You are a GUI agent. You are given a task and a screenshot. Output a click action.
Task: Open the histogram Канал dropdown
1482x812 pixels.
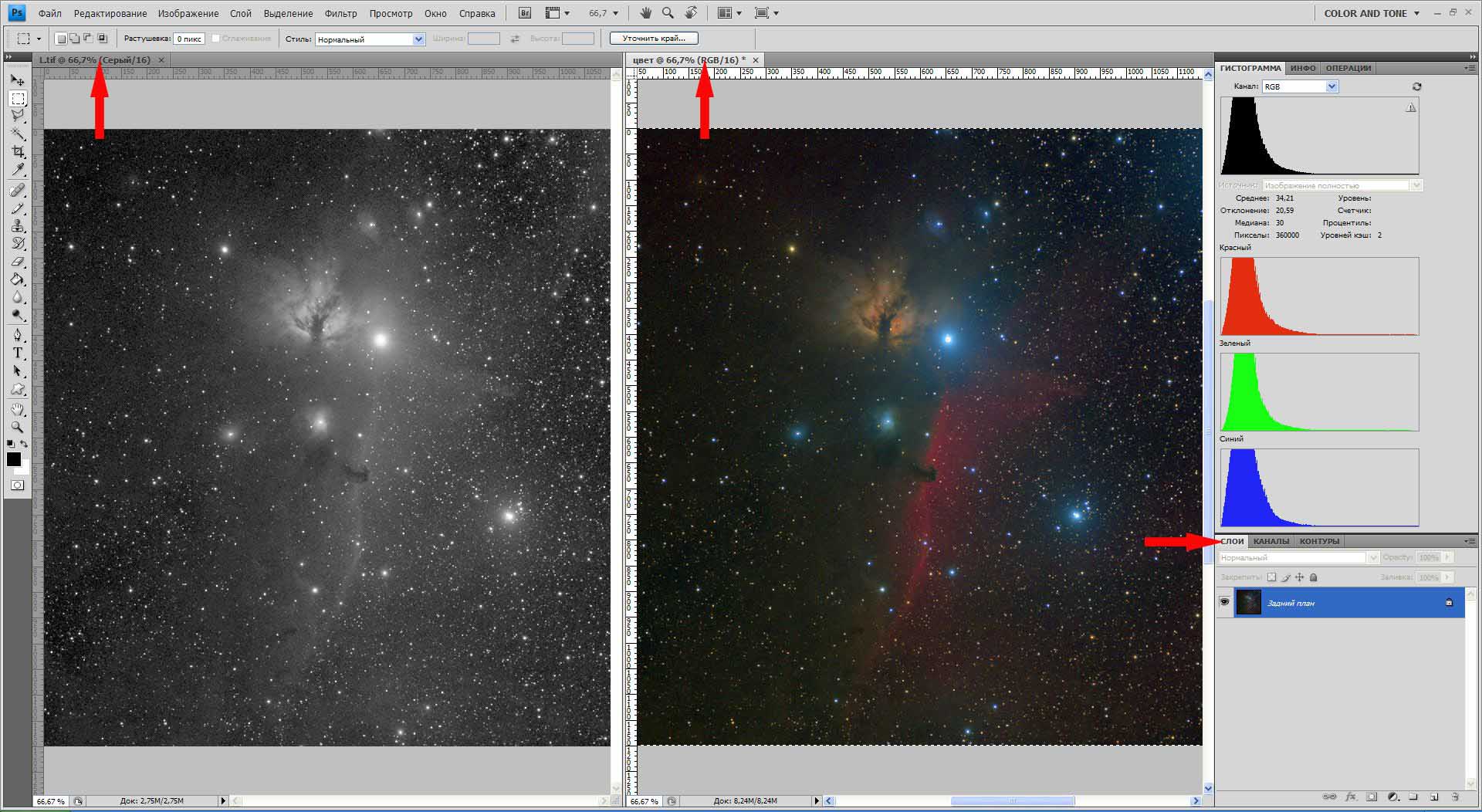(x=1300, y=86)
